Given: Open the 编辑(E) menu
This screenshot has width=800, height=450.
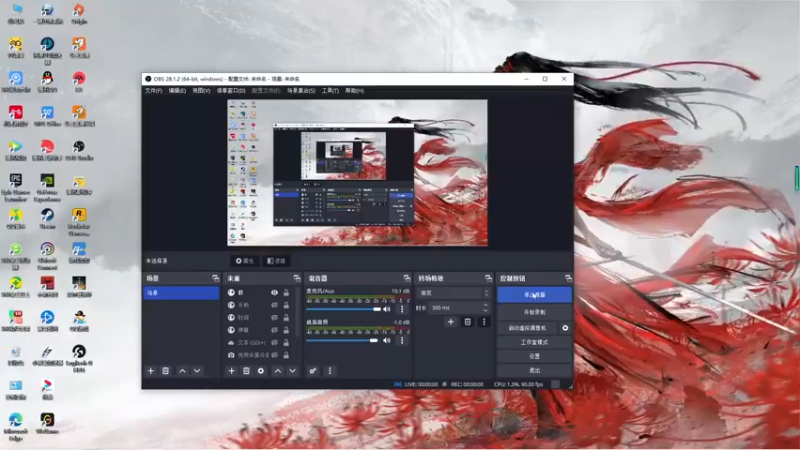Looking at the screenshot, I should point(177,91).
